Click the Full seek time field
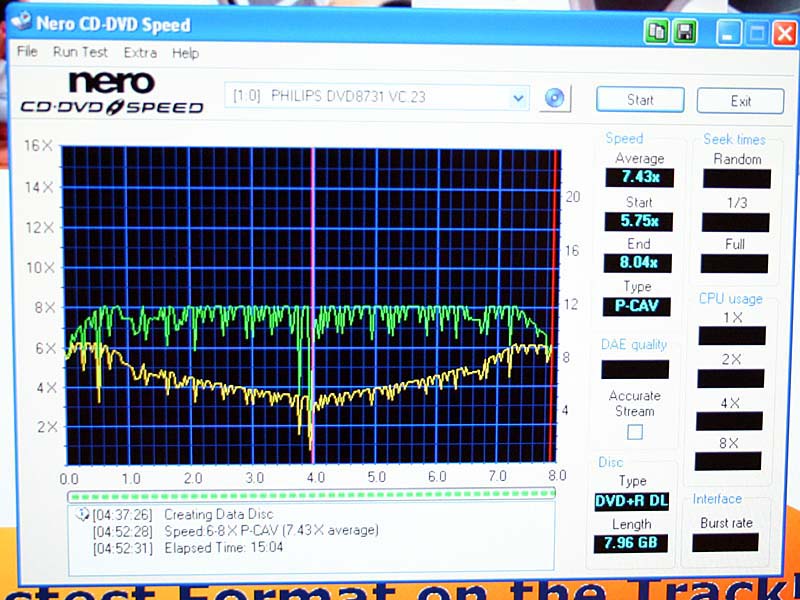Screen dimensions: 800x600 click(734, 263)
